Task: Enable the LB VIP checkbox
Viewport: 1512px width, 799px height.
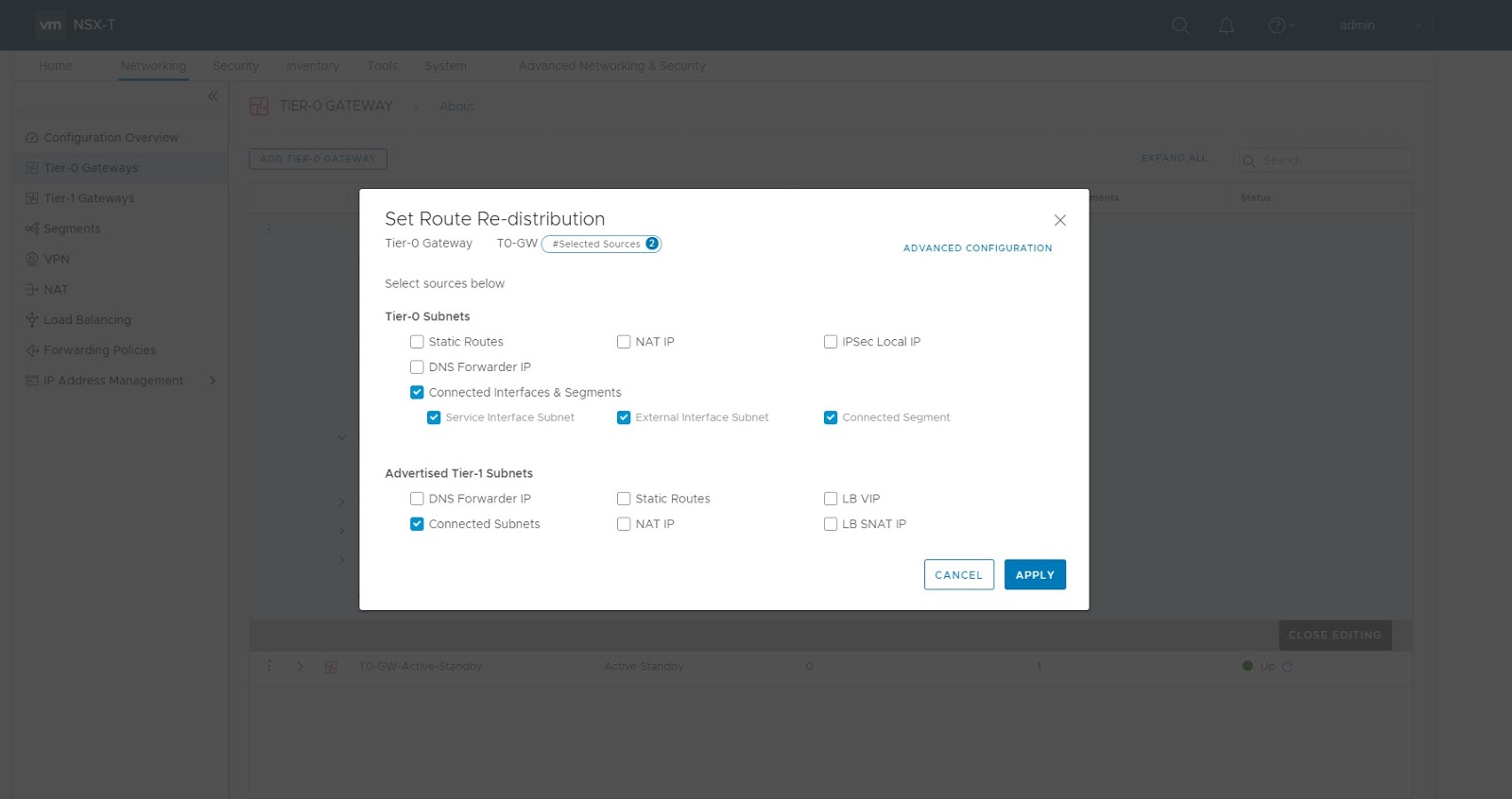Action: tap(831, 499)
